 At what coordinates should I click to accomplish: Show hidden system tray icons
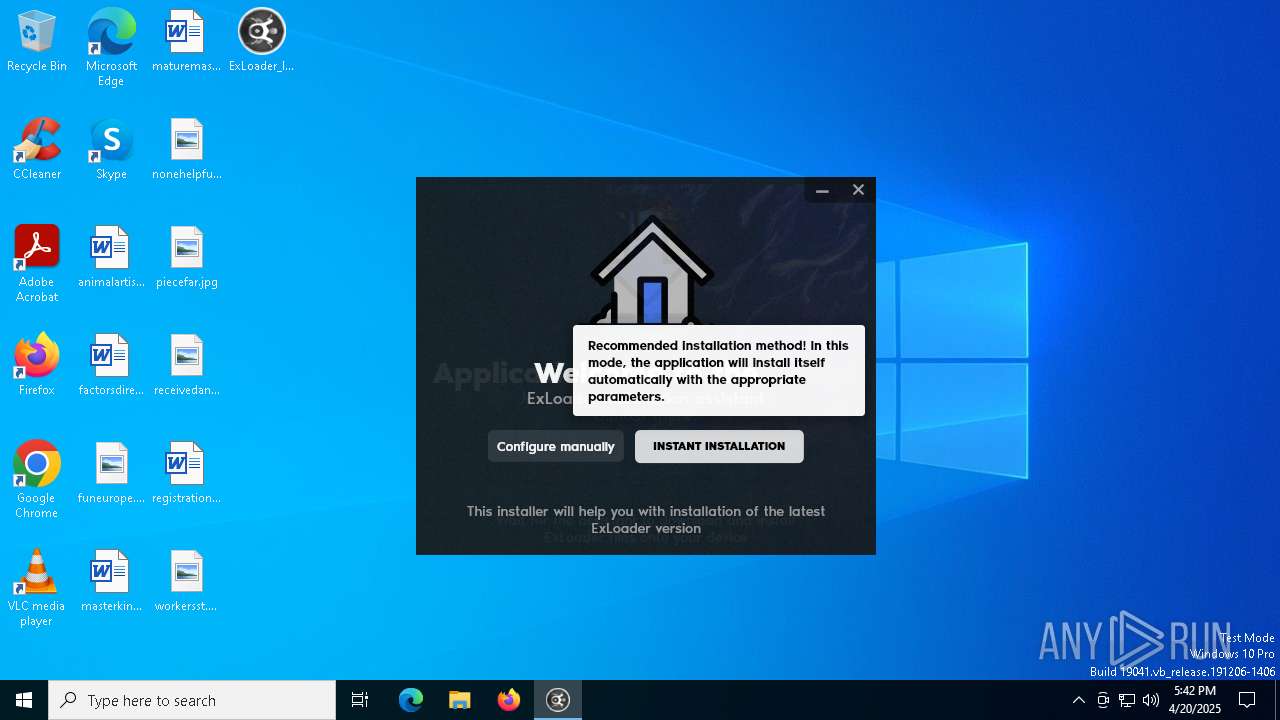(1078, 700)
